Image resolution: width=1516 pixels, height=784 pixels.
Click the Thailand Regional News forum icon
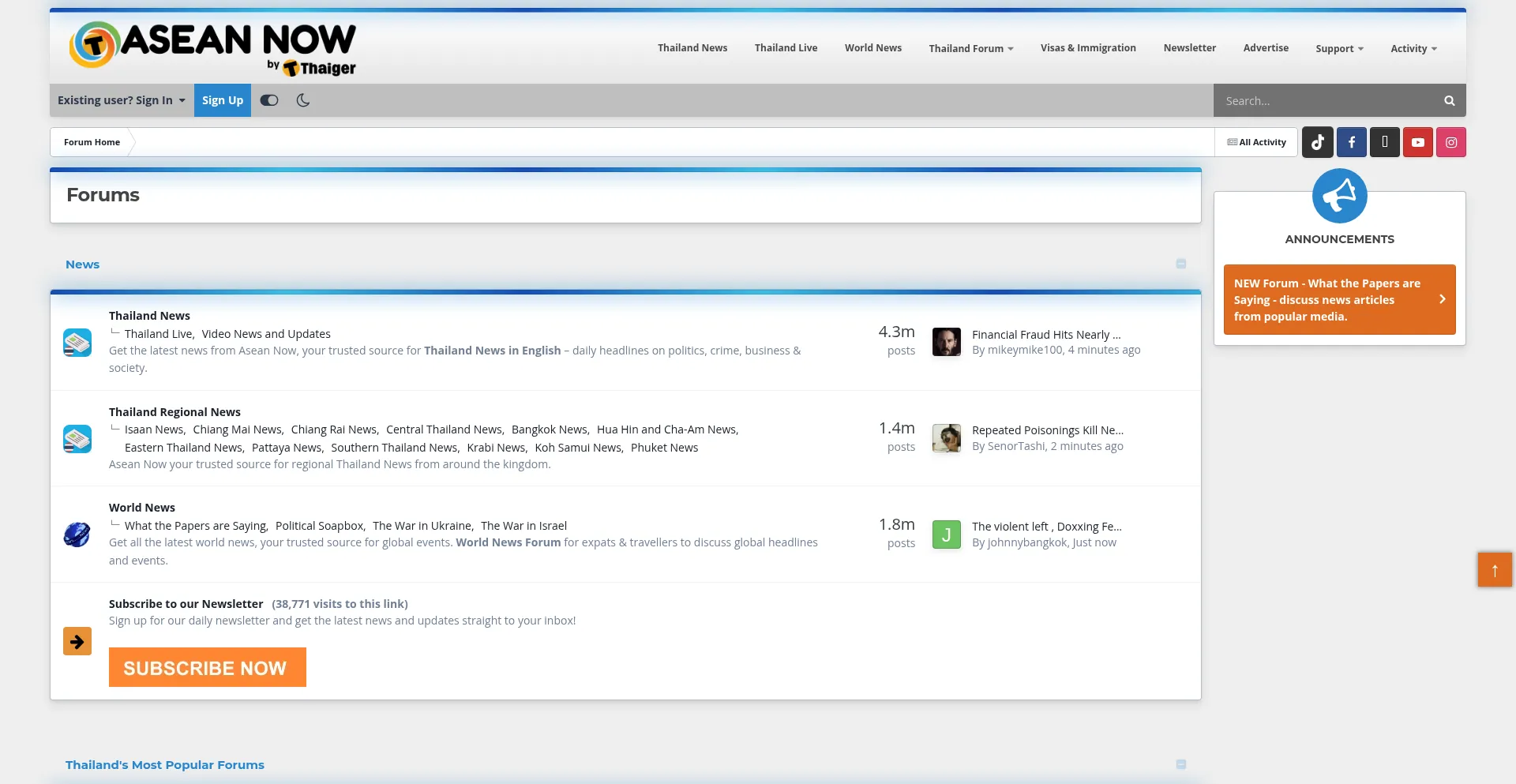77,439
